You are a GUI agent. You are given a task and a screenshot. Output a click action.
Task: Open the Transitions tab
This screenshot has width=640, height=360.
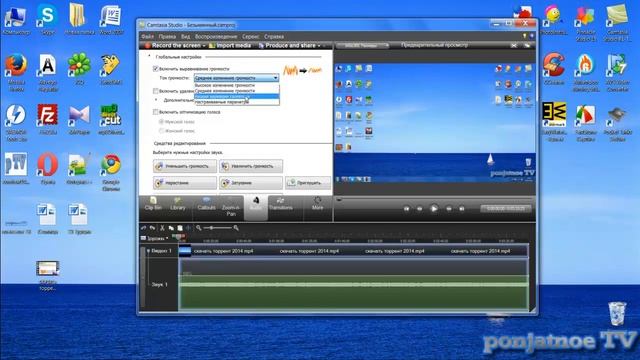[280, 204]
